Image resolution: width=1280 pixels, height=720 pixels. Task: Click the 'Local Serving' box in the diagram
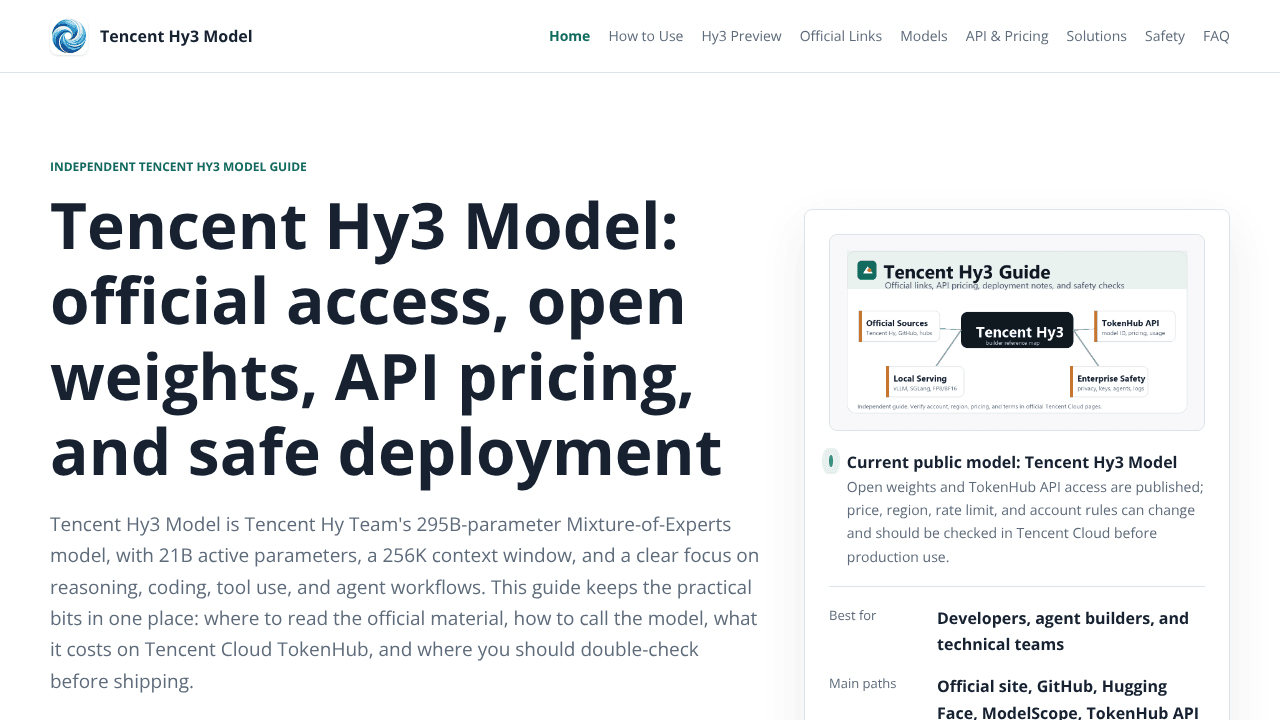[x=925, y=382]
